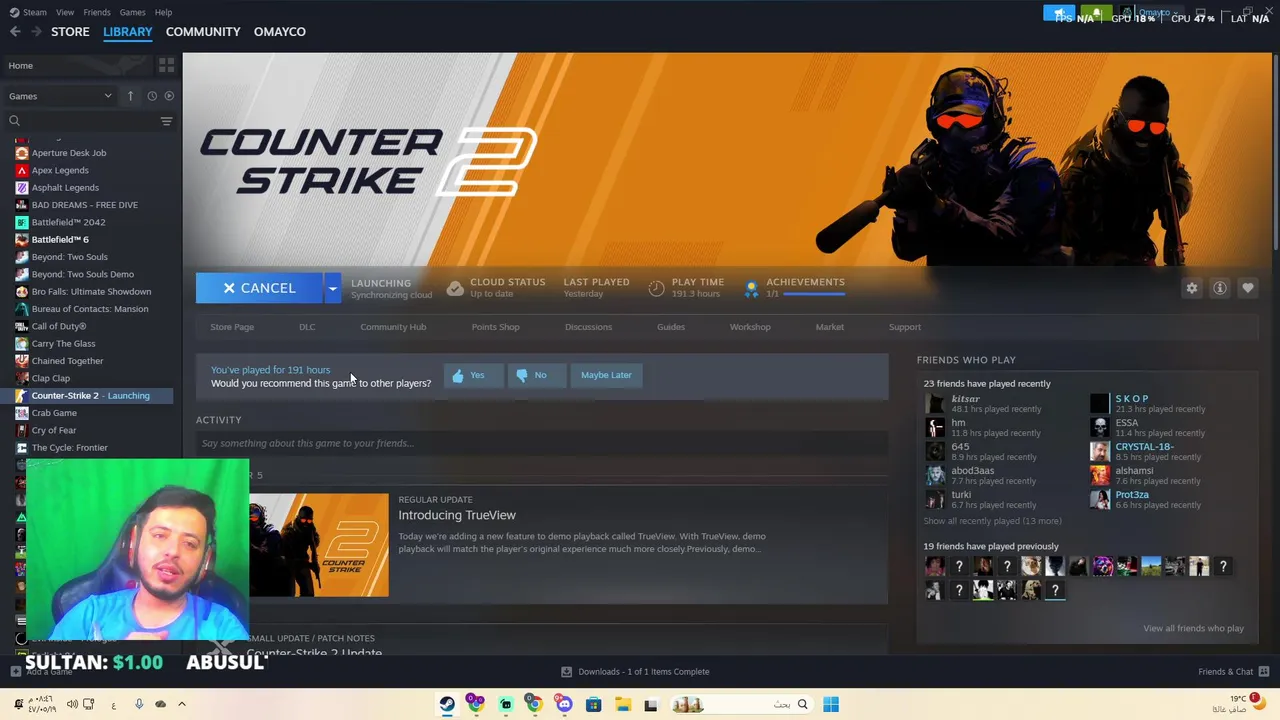The height and width of the screenshot is (720, 1280).
Task: Open File Explorer from Windows taskbar
Action: pos(622,704)
